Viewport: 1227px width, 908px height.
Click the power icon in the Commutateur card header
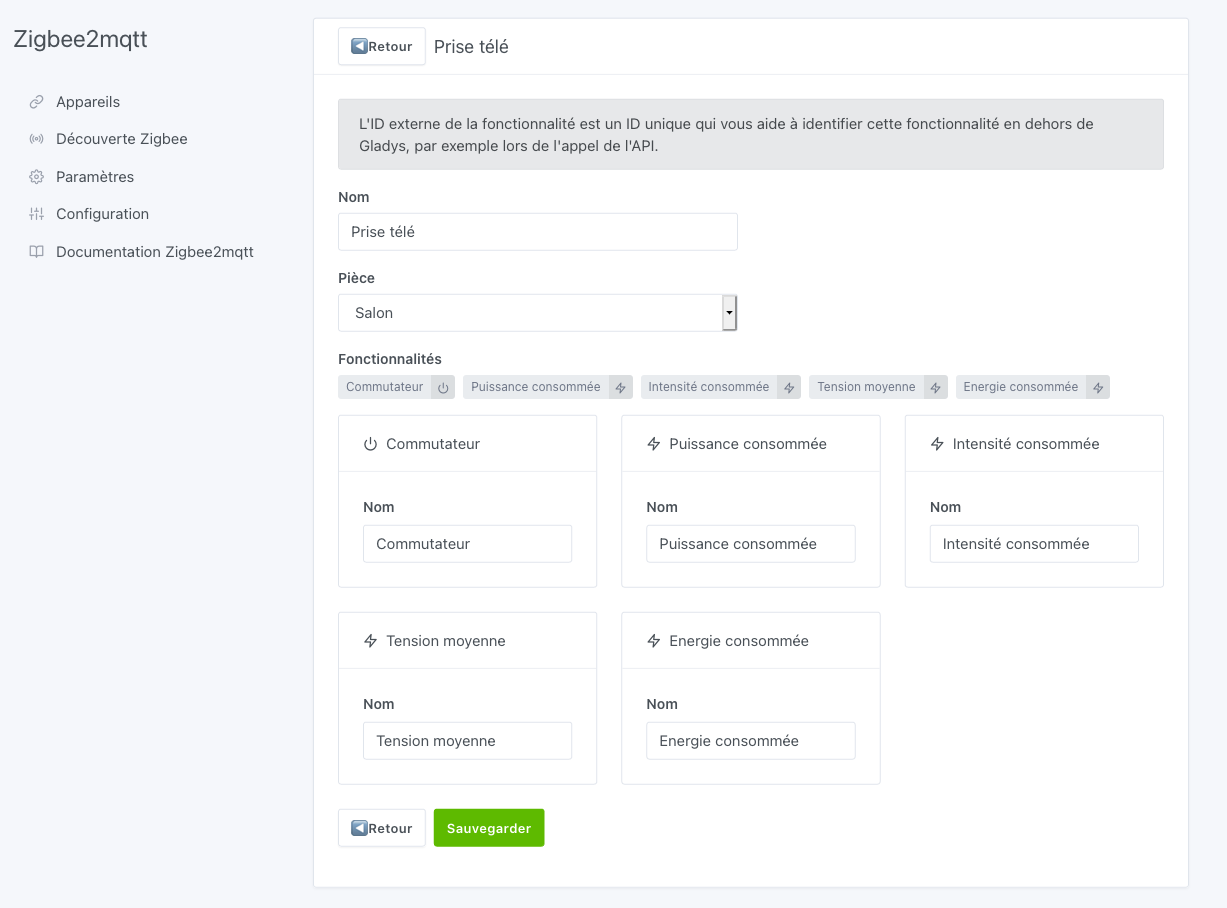tap(371, 443)
